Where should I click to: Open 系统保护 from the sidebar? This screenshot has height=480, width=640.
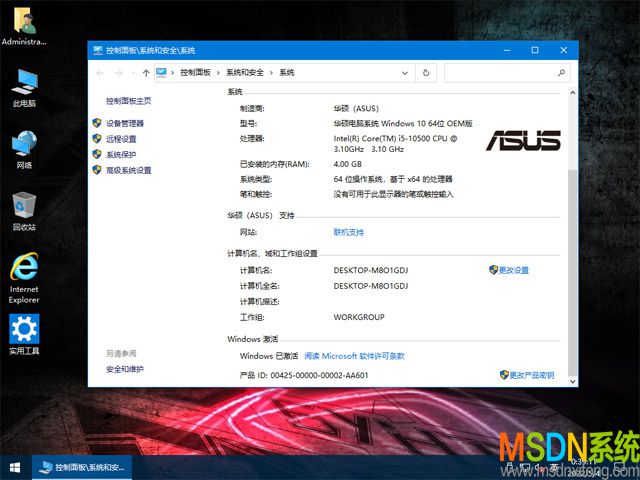121,154
